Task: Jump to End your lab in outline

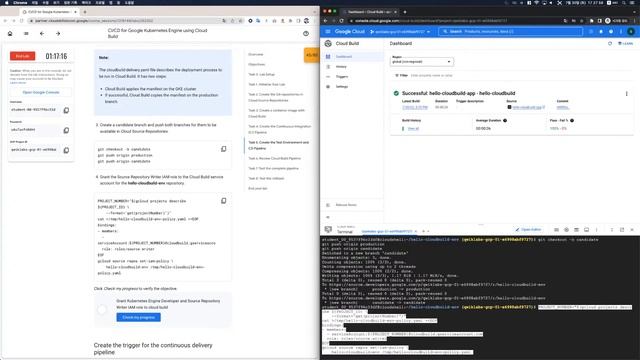Action: click(x=258, y=189)
